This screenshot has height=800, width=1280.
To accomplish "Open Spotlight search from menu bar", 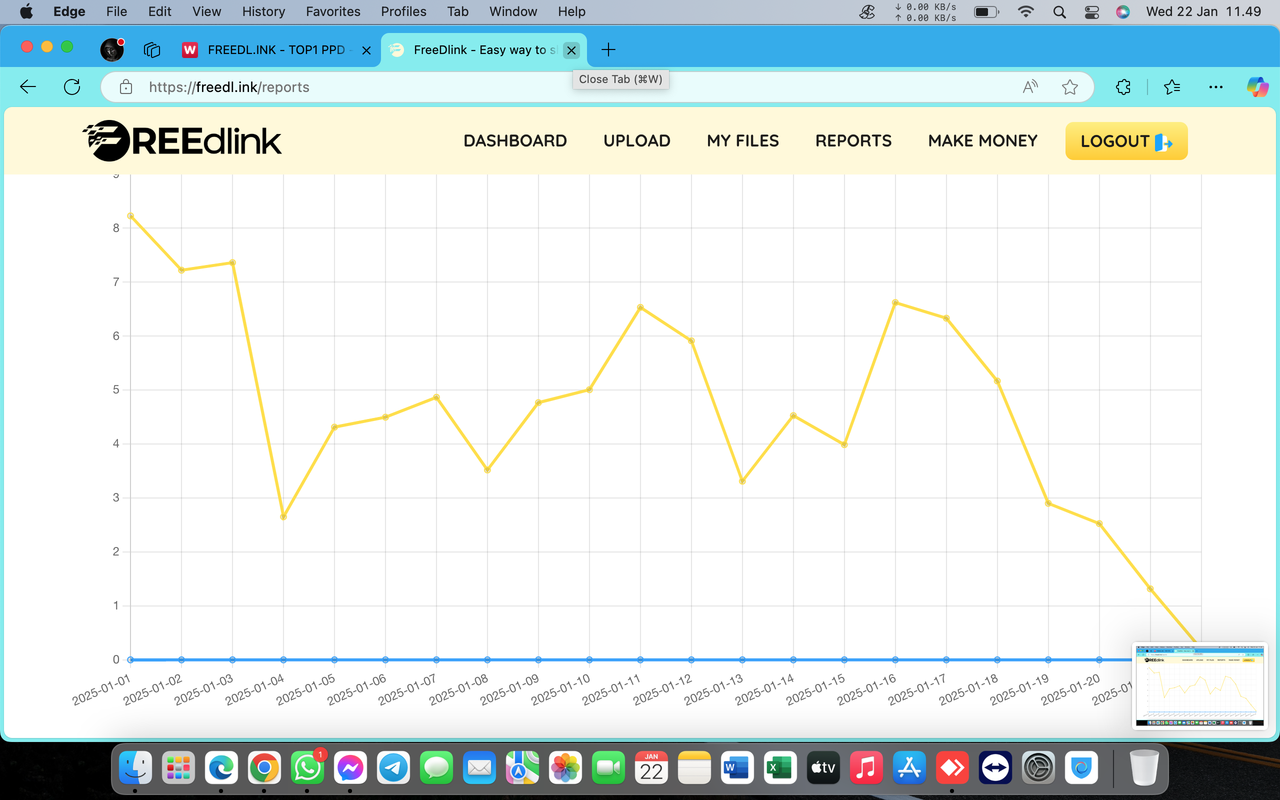I will (x=1059, y=12).
